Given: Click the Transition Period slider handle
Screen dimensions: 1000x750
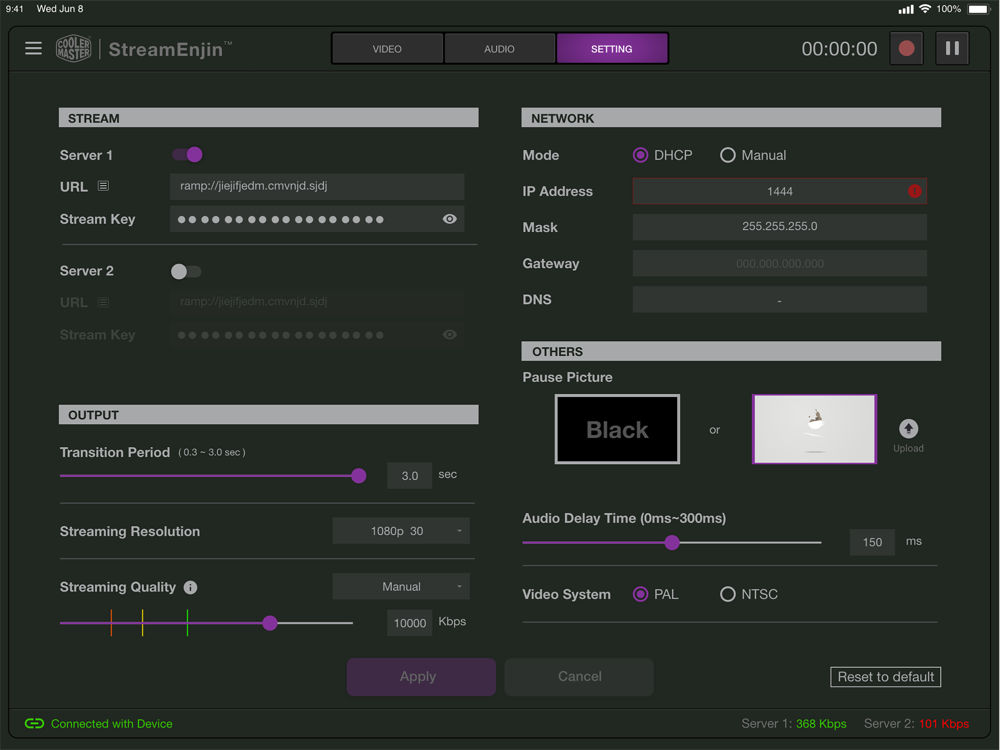Looking at the screenshot, I should pyautogui.click(x=358, y=475).
